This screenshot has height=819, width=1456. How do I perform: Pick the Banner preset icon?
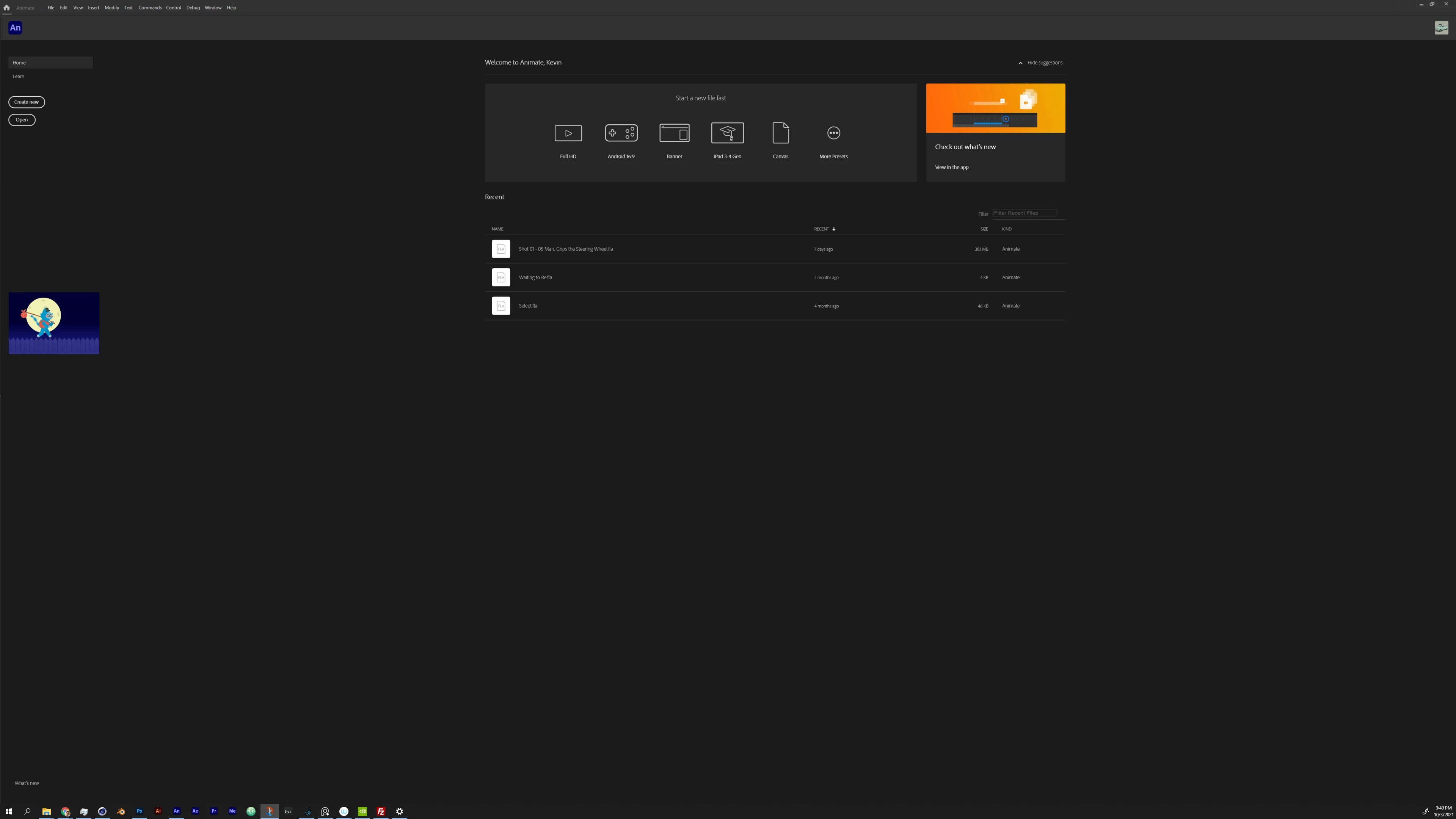[674, 133]
